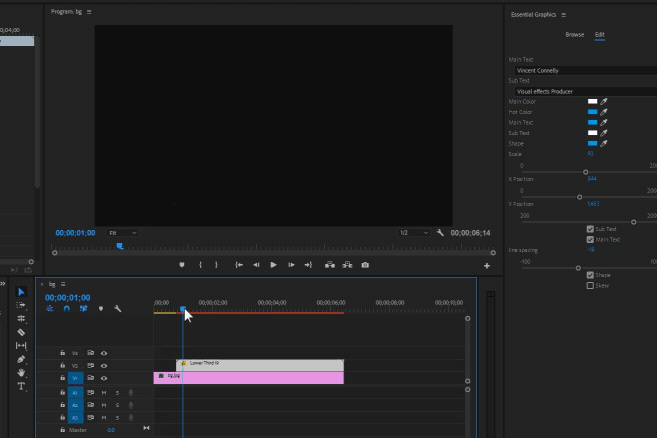Toggle Linked Selection in timeline

click(x=83, y=308)
